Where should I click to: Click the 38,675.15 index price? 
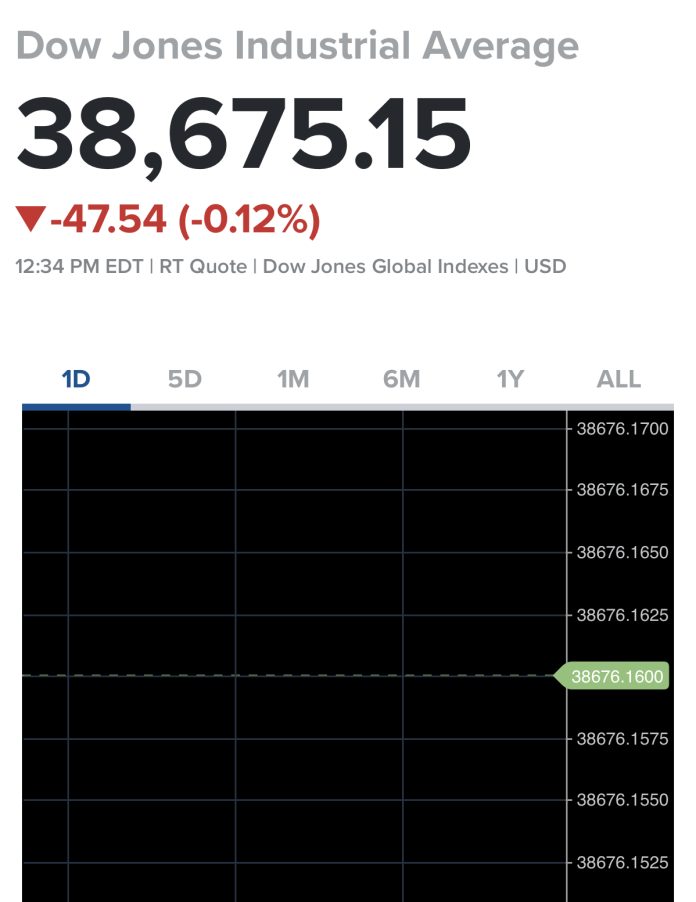tap(244, 134)
